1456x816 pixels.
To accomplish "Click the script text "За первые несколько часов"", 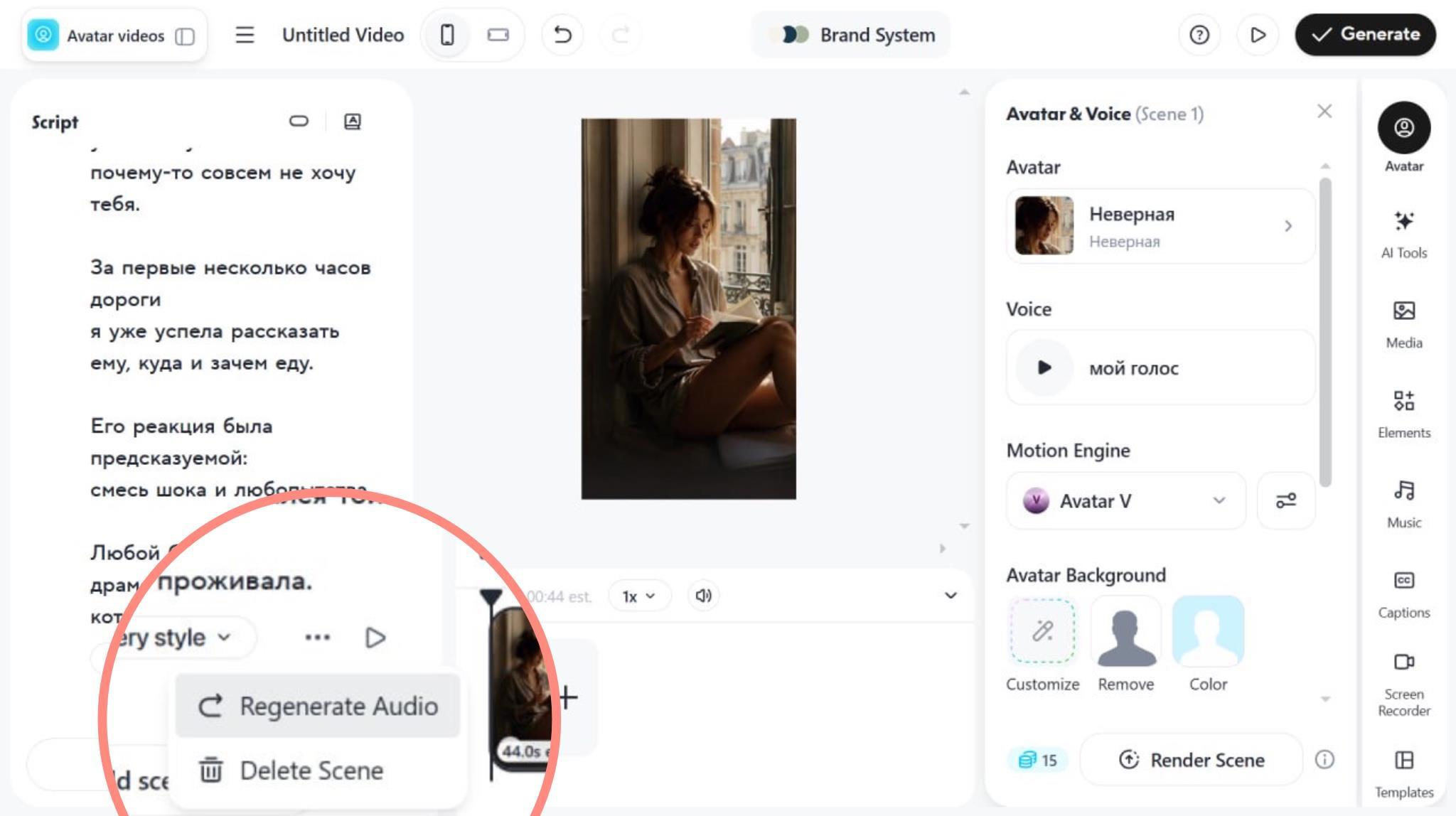I will coord(230,268).
